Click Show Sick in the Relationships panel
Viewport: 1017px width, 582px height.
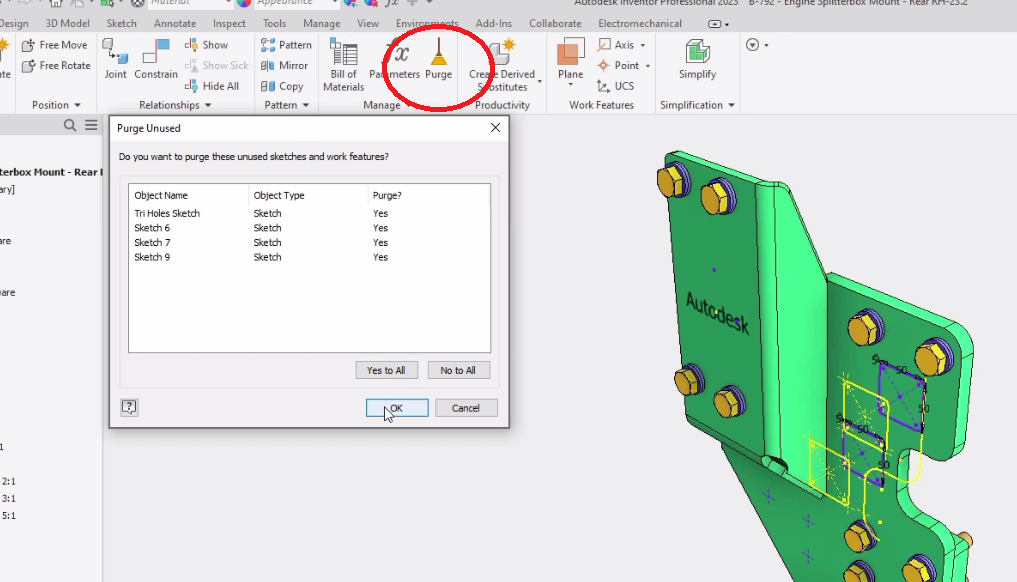[217, 66]
